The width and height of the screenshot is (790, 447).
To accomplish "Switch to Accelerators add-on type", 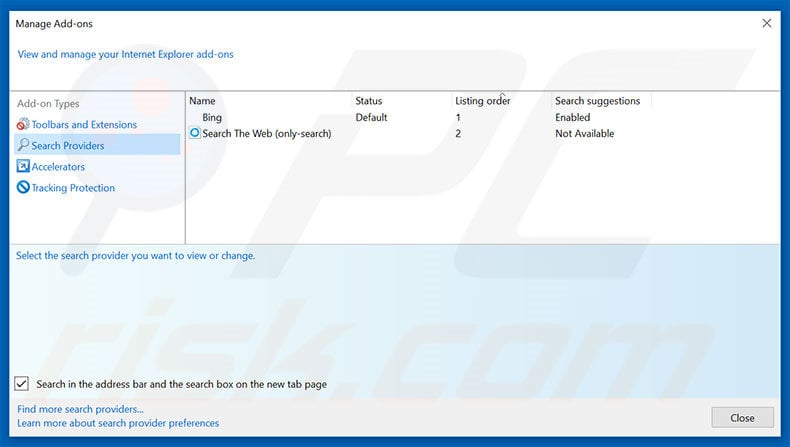I will tap(58, 166).
